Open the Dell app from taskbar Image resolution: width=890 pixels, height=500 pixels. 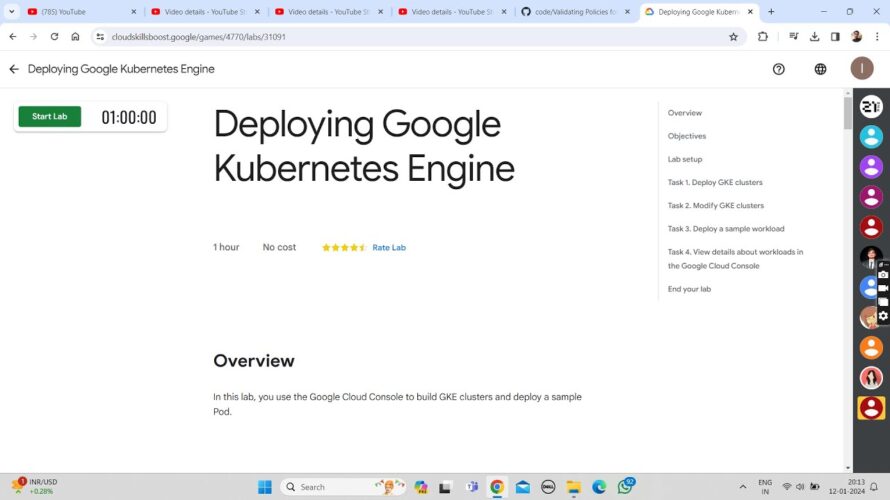(x=548, y=487)
